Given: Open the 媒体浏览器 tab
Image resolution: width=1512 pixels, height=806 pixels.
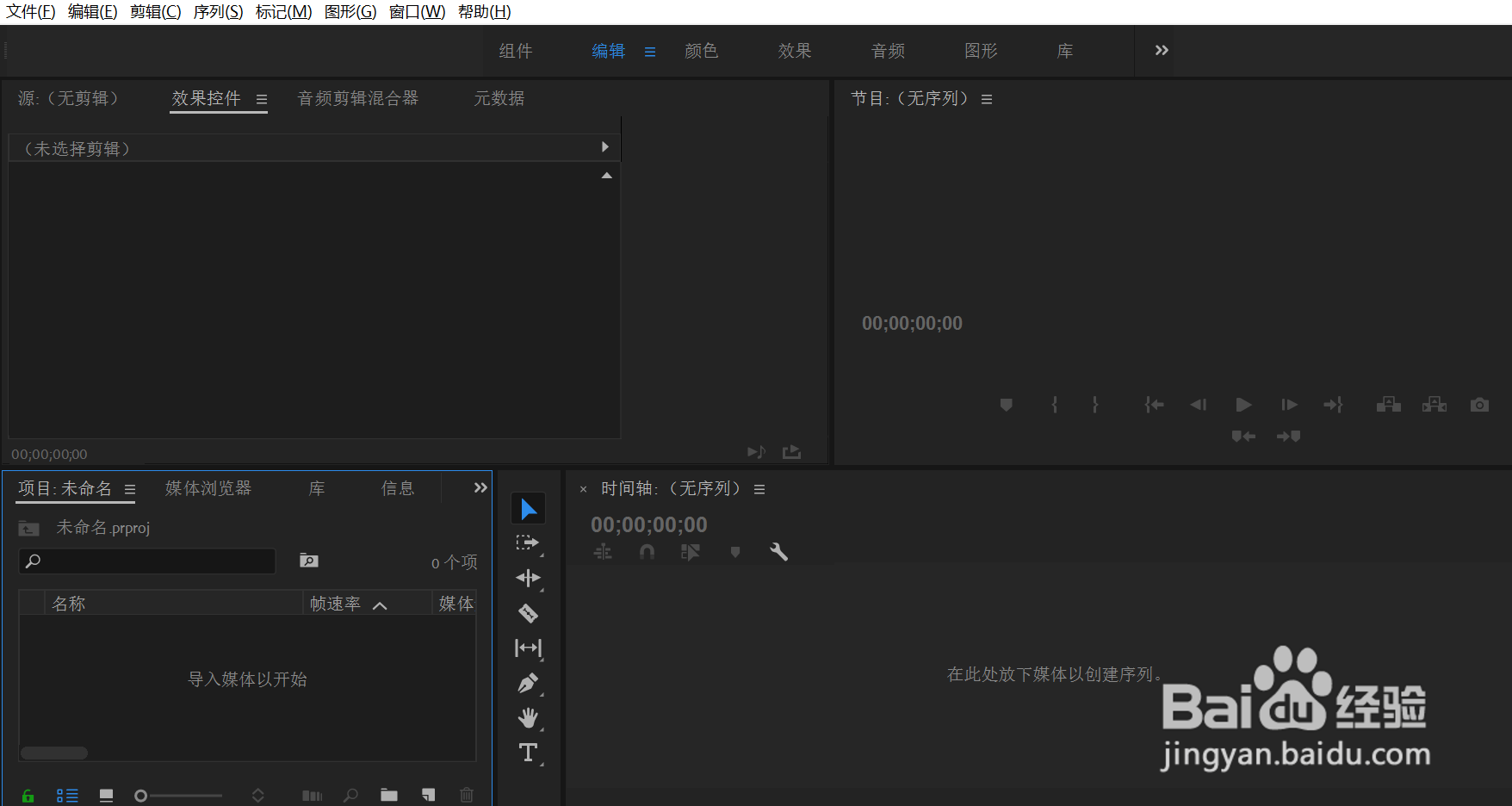Looking at the screenshot, I should pyautogui.click(x=208, y=488).
